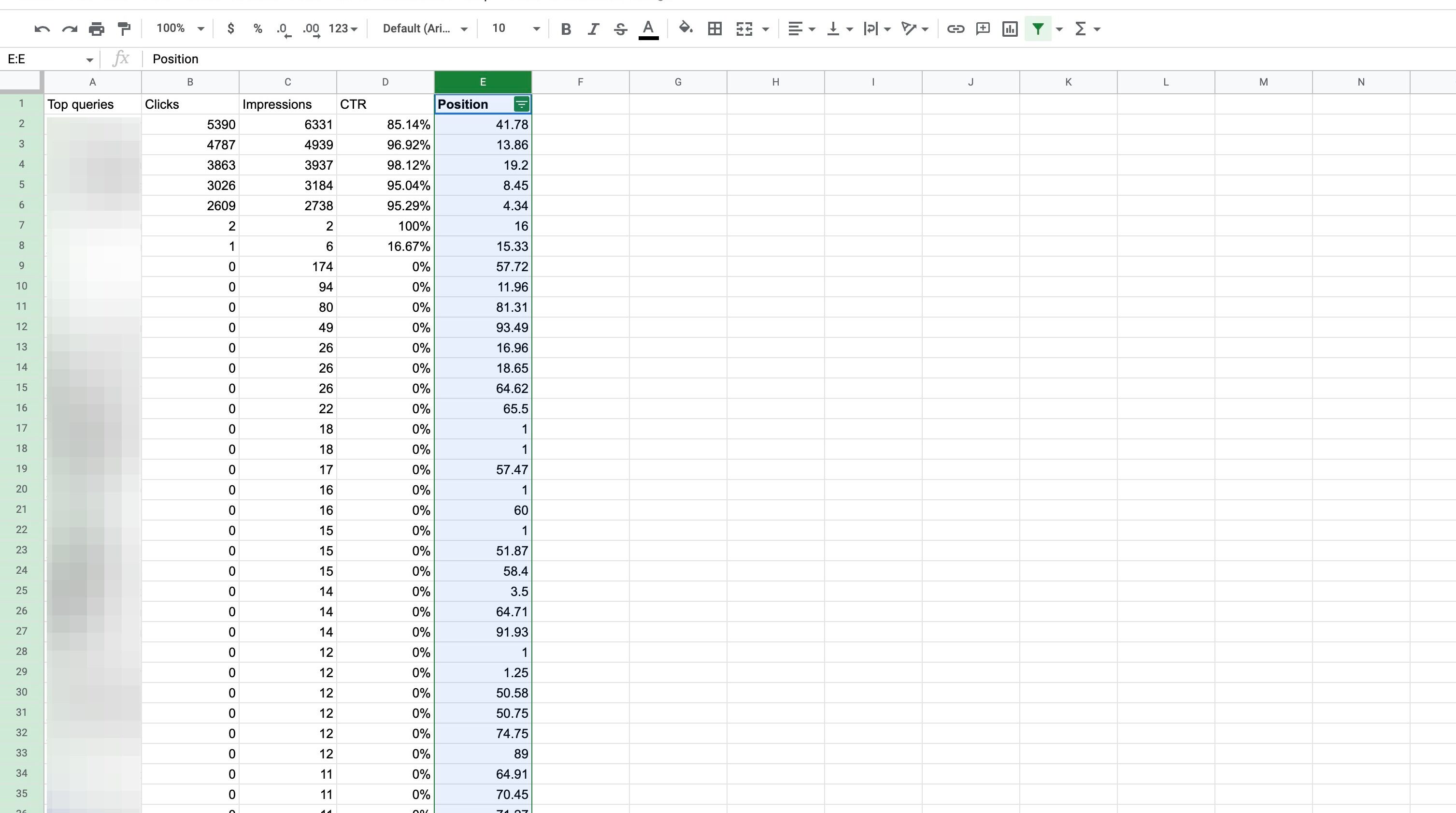Open the font size 10 dropdown
The height and width of the screenshot is (813, 1456).
515,29
